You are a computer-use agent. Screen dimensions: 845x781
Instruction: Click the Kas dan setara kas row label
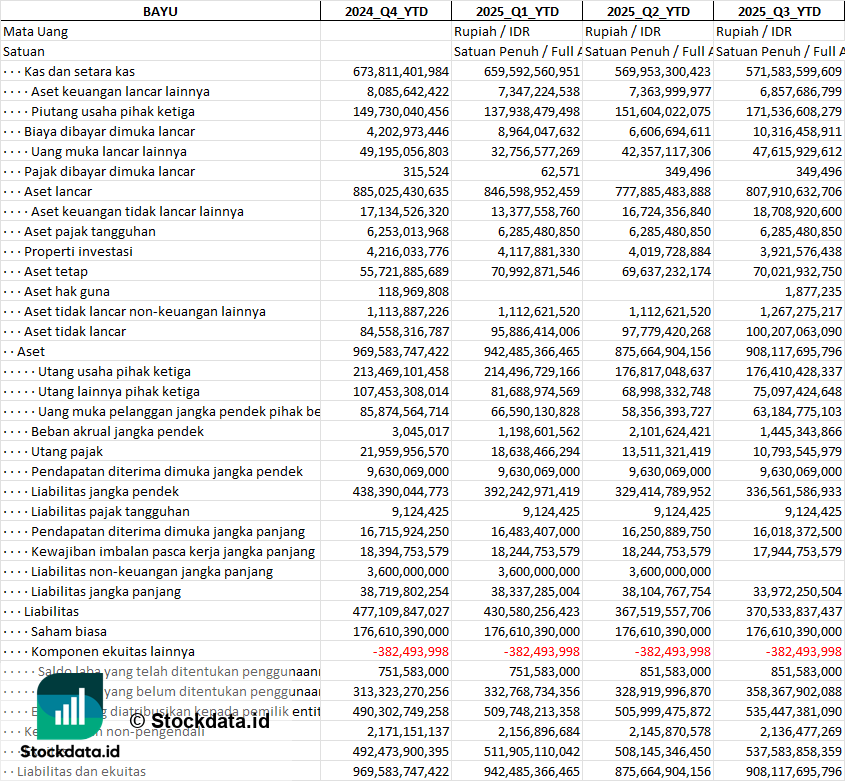[79, 71]
